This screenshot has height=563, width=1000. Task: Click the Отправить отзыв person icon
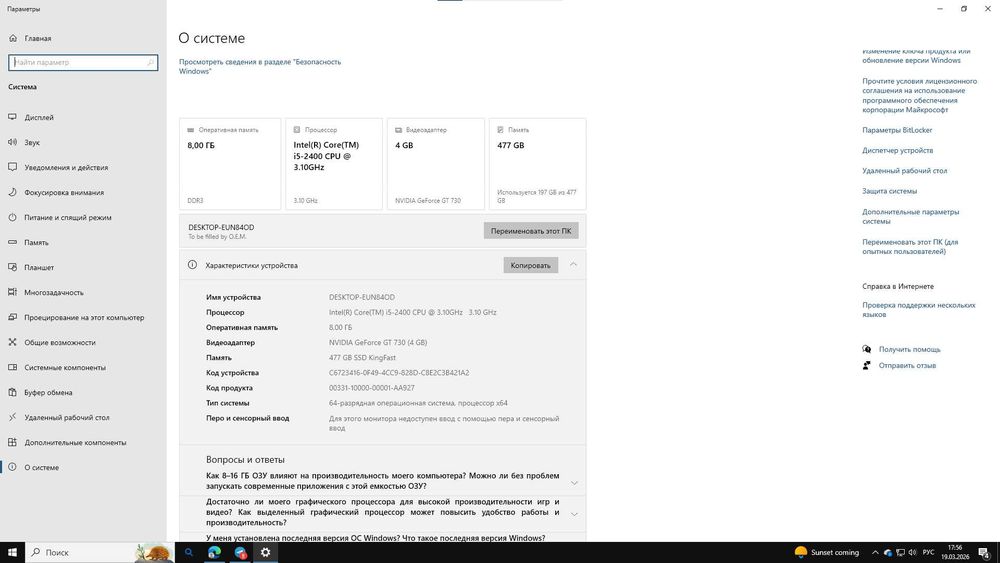(867, 365)
